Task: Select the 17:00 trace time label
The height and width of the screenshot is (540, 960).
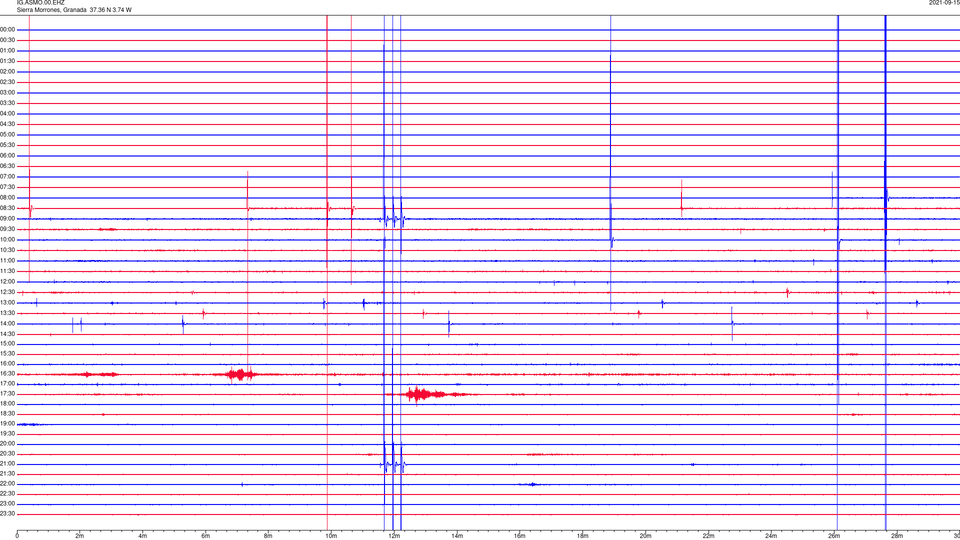Action: [x=8, y=383]
